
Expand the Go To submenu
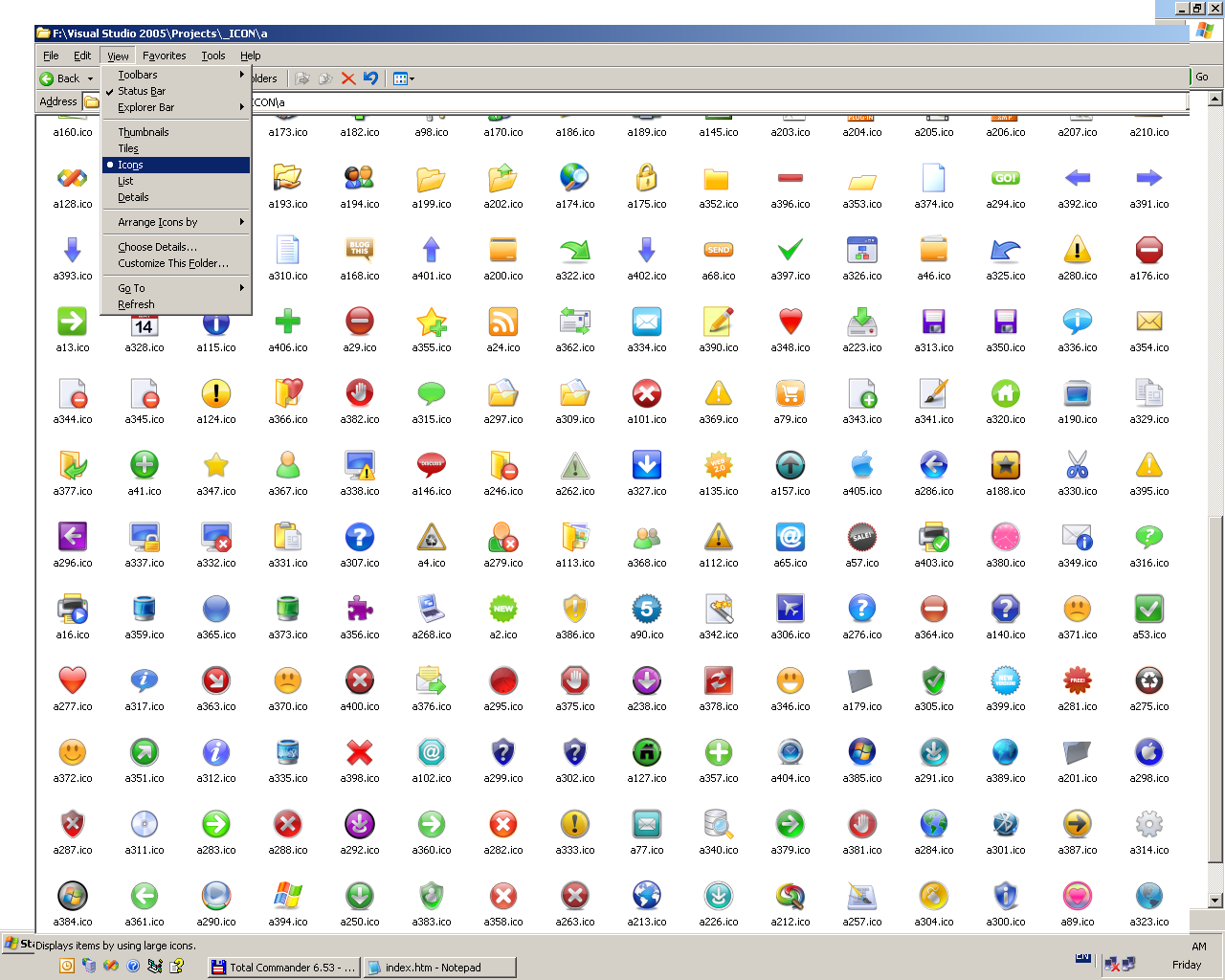click(x=176, y=288)
